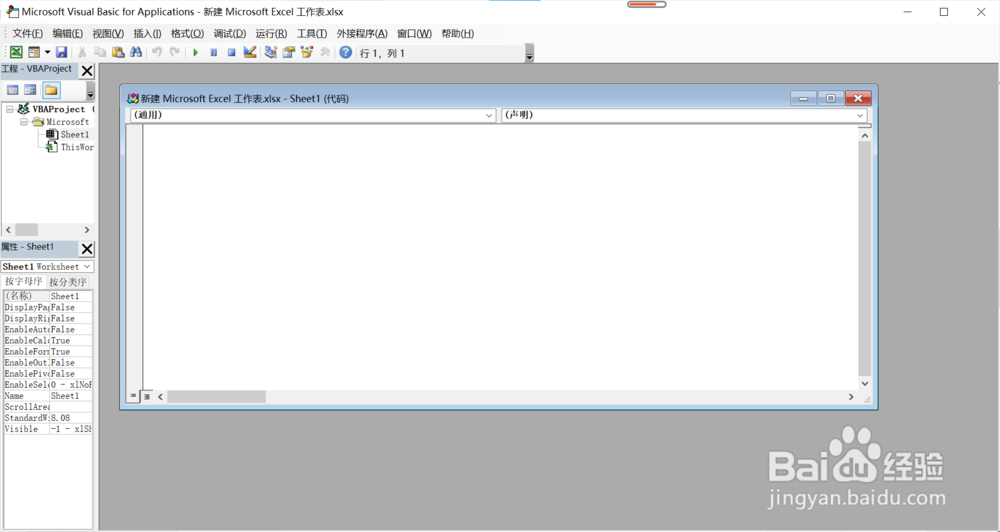Screen dimensions: 1000x532
Task: Select the Visible property row
Action: click(48, 429)
